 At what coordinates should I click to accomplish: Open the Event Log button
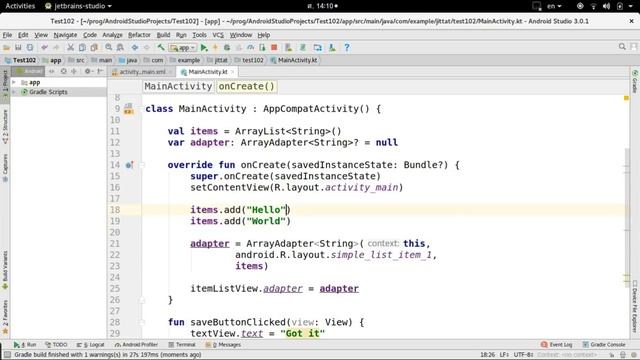pos(557,345)
